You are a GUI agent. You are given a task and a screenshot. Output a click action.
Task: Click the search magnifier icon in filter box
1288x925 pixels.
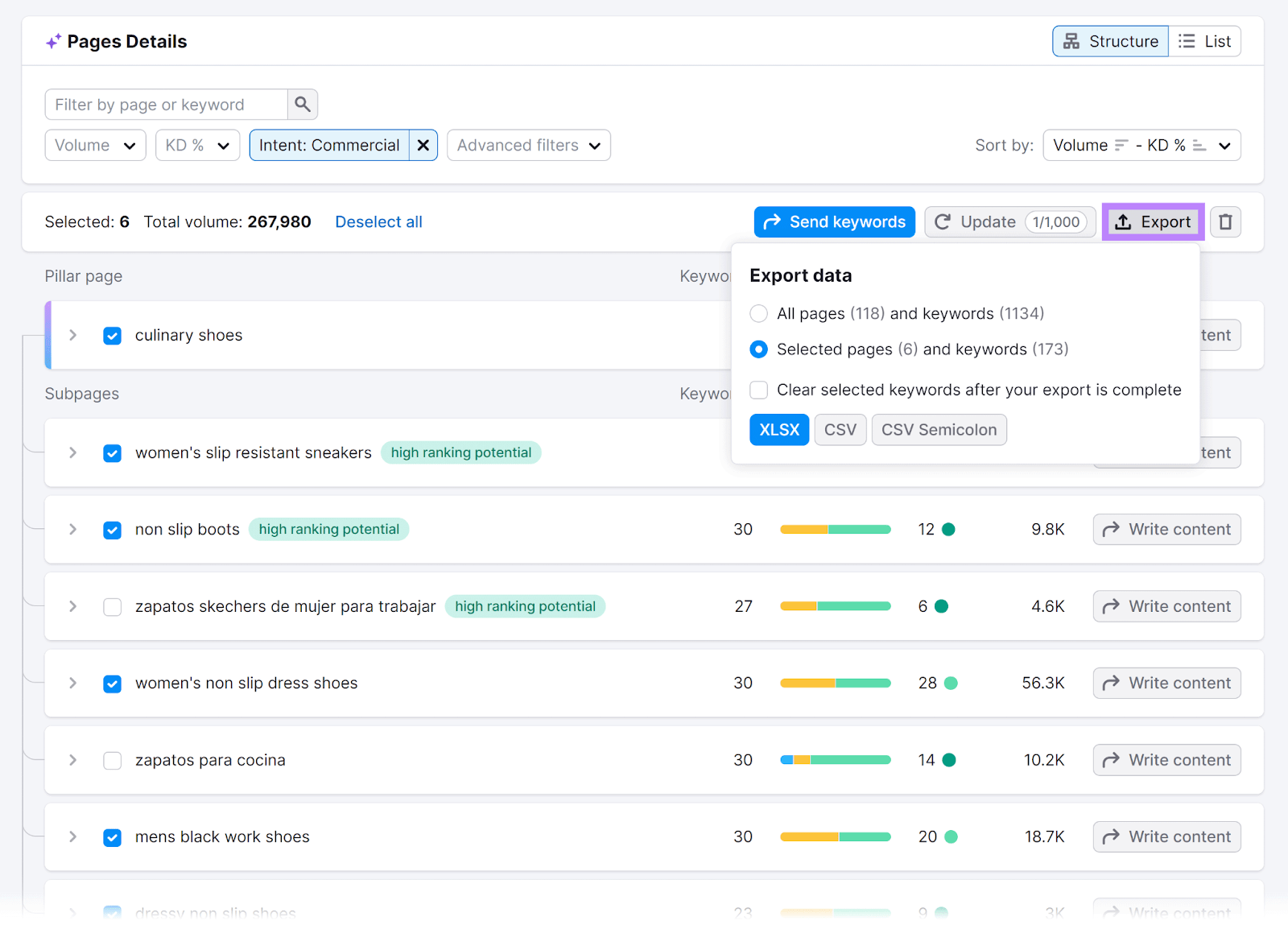[302, 105]
